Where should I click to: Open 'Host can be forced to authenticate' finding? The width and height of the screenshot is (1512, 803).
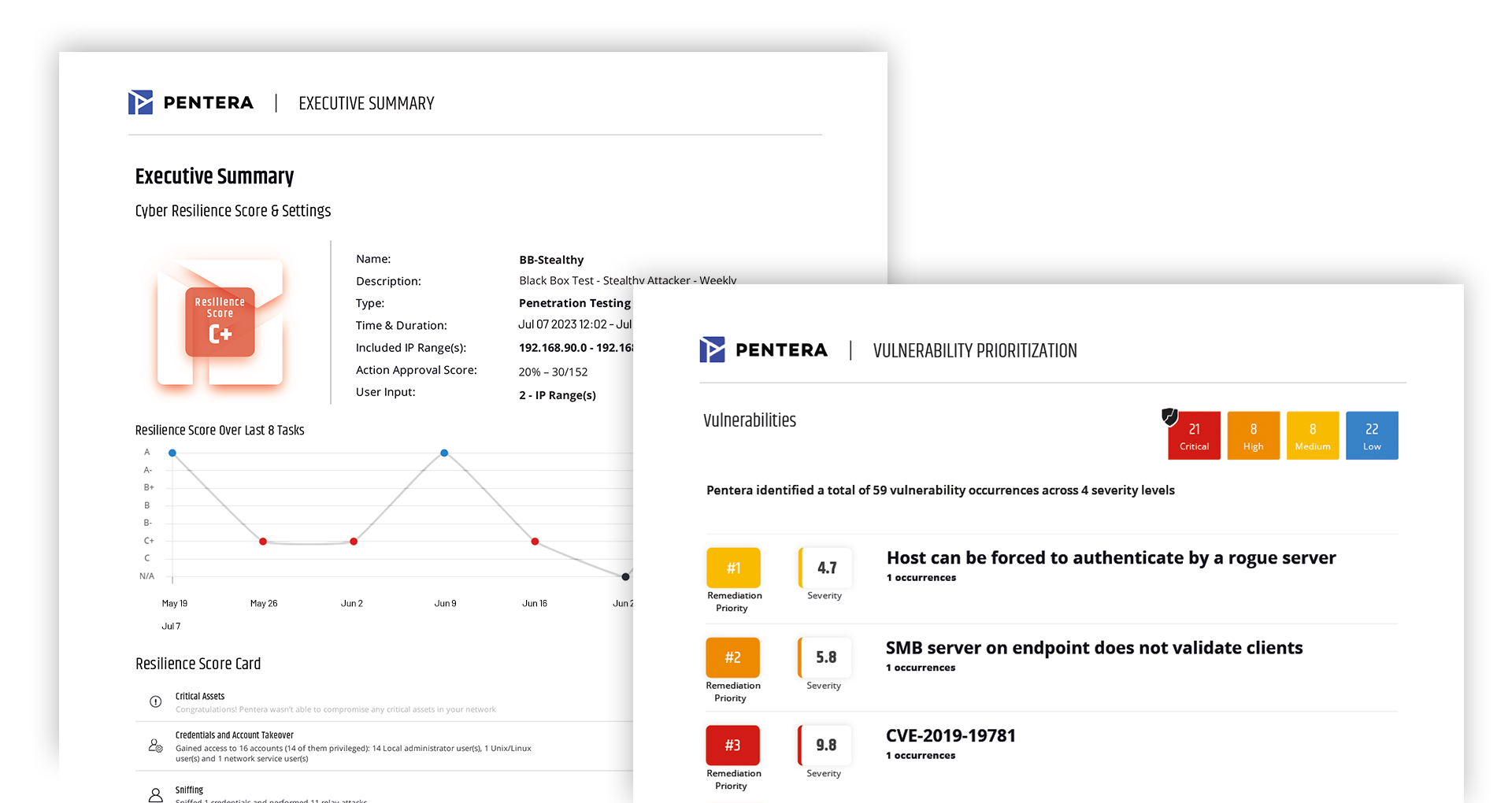pos(1111,557)
